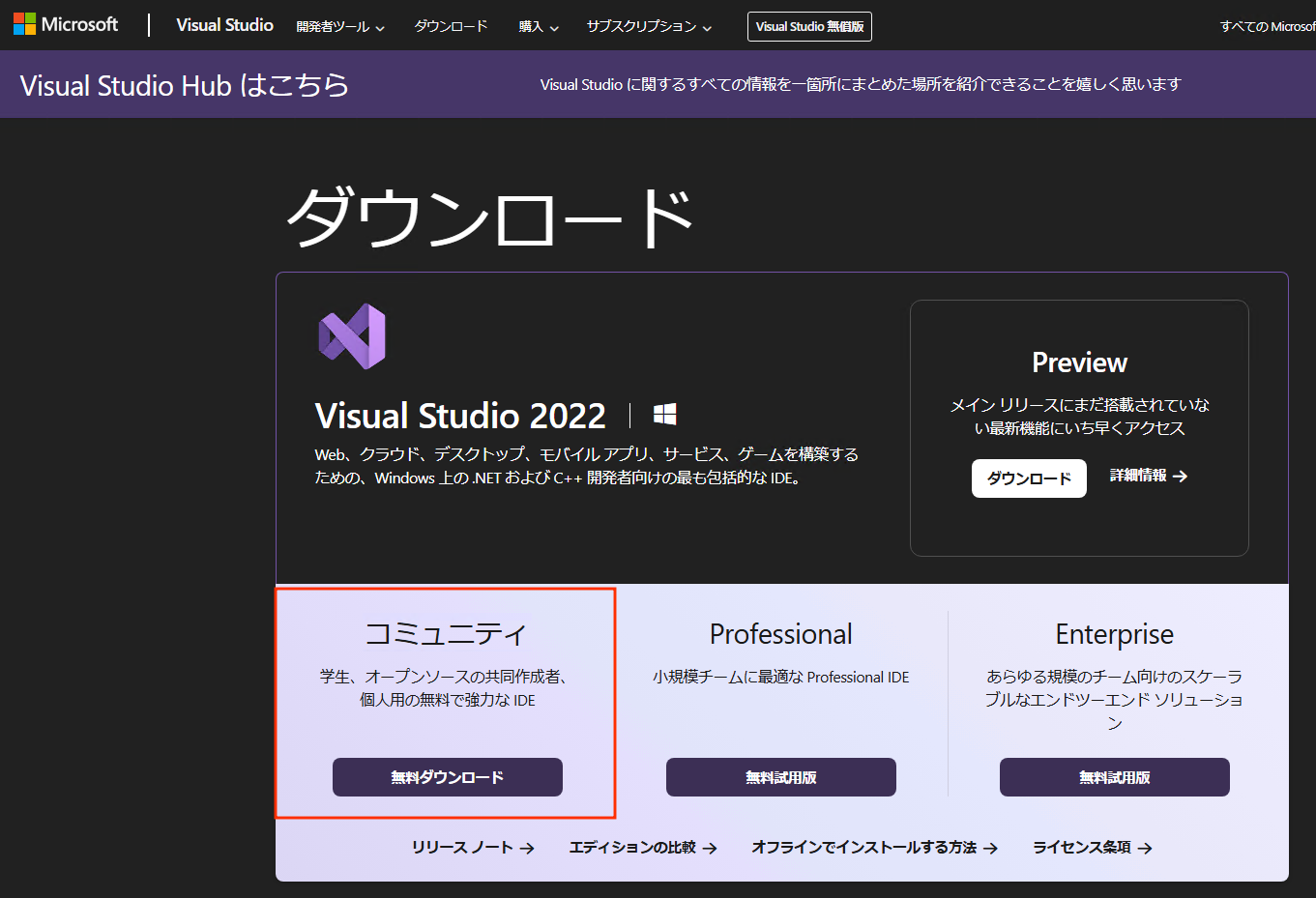Click the Professional 無料試用版 button
Image resolution: width=1316 pixels, height=898 pixels.
pos(780,777)
